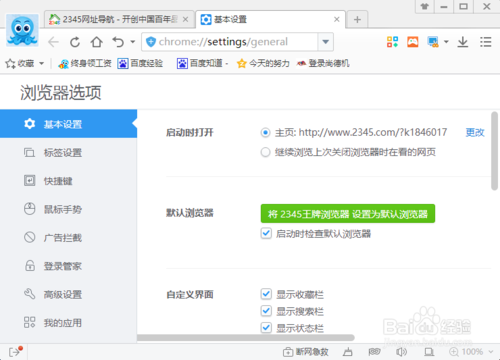Close the 基本设置 tab
The height and width of the screenshot is (360, 500).
pos(337,19)
